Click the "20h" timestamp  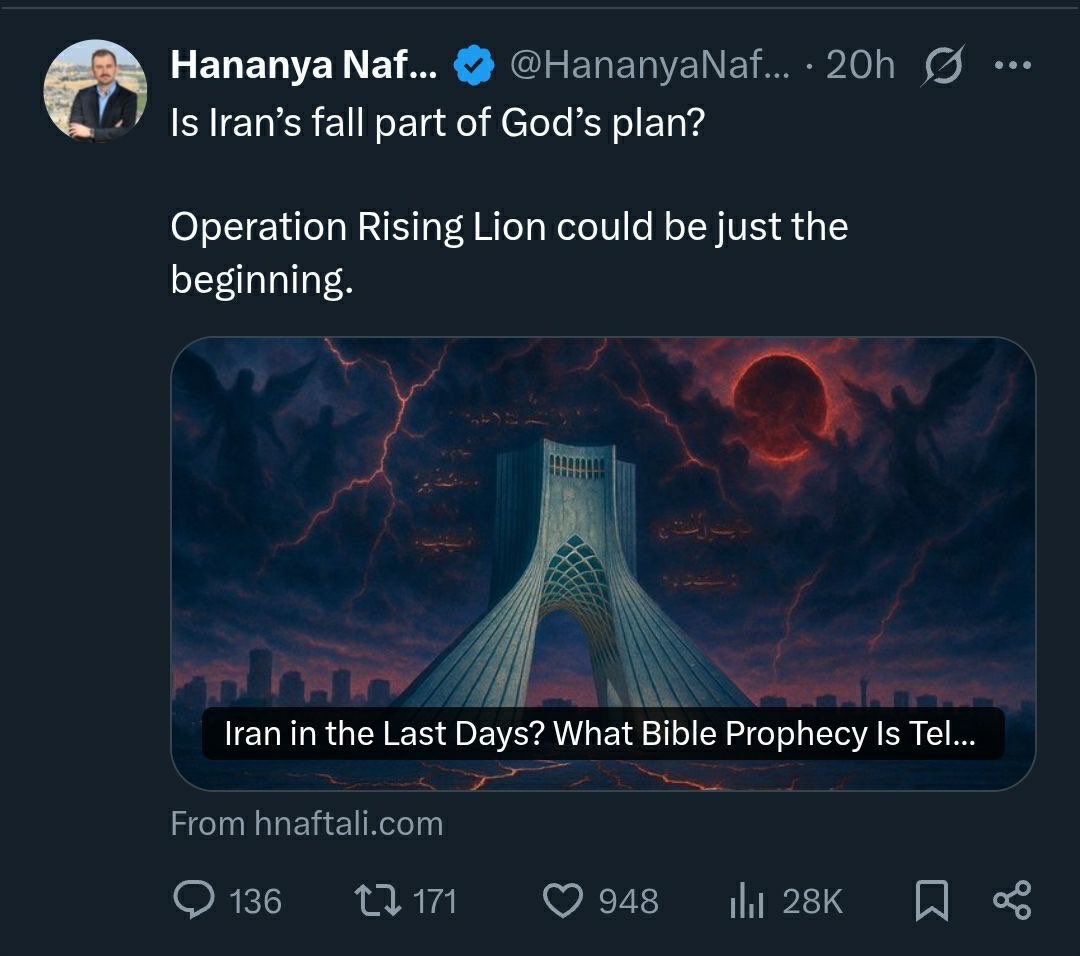(860, 66)
